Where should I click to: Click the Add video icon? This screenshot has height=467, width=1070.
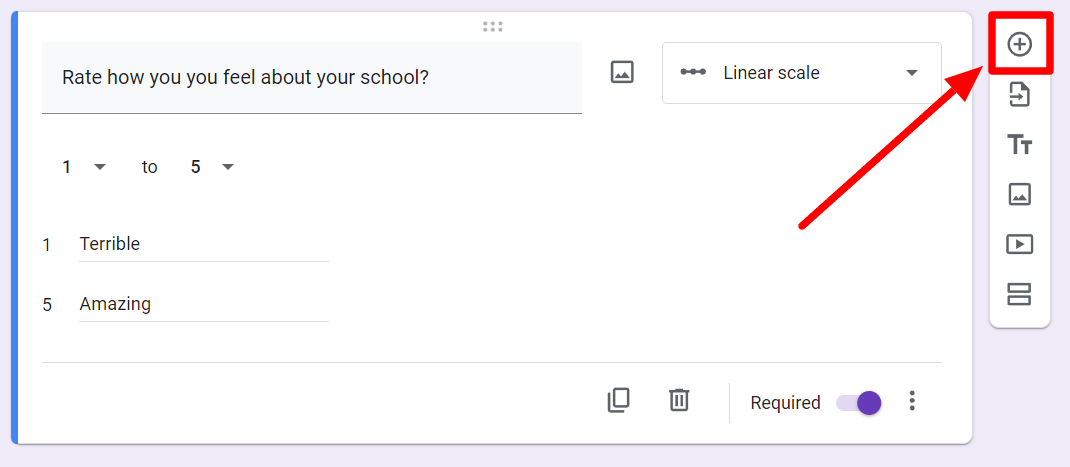(x=1020, y=244)
